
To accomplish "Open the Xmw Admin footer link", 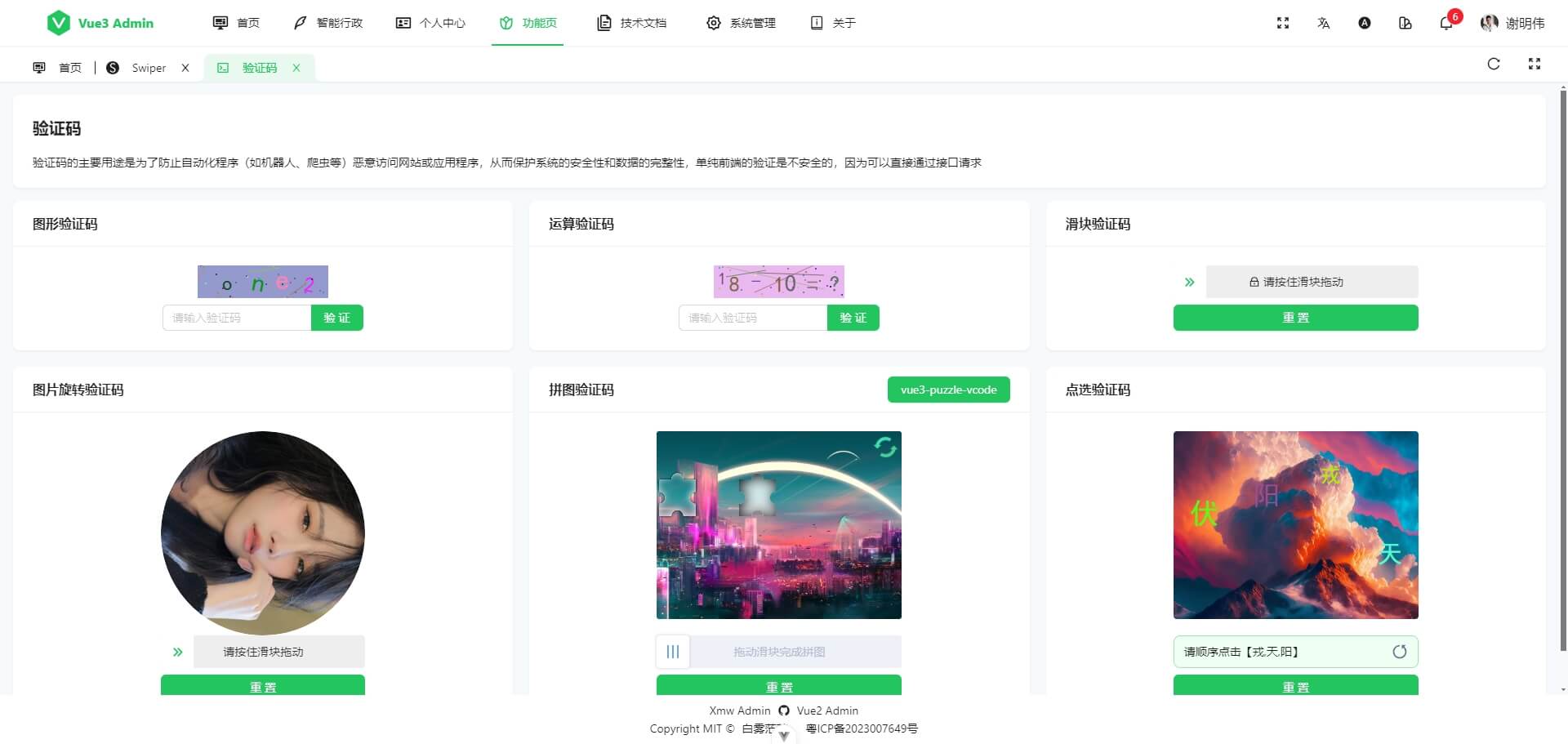I will click(740, 711).
